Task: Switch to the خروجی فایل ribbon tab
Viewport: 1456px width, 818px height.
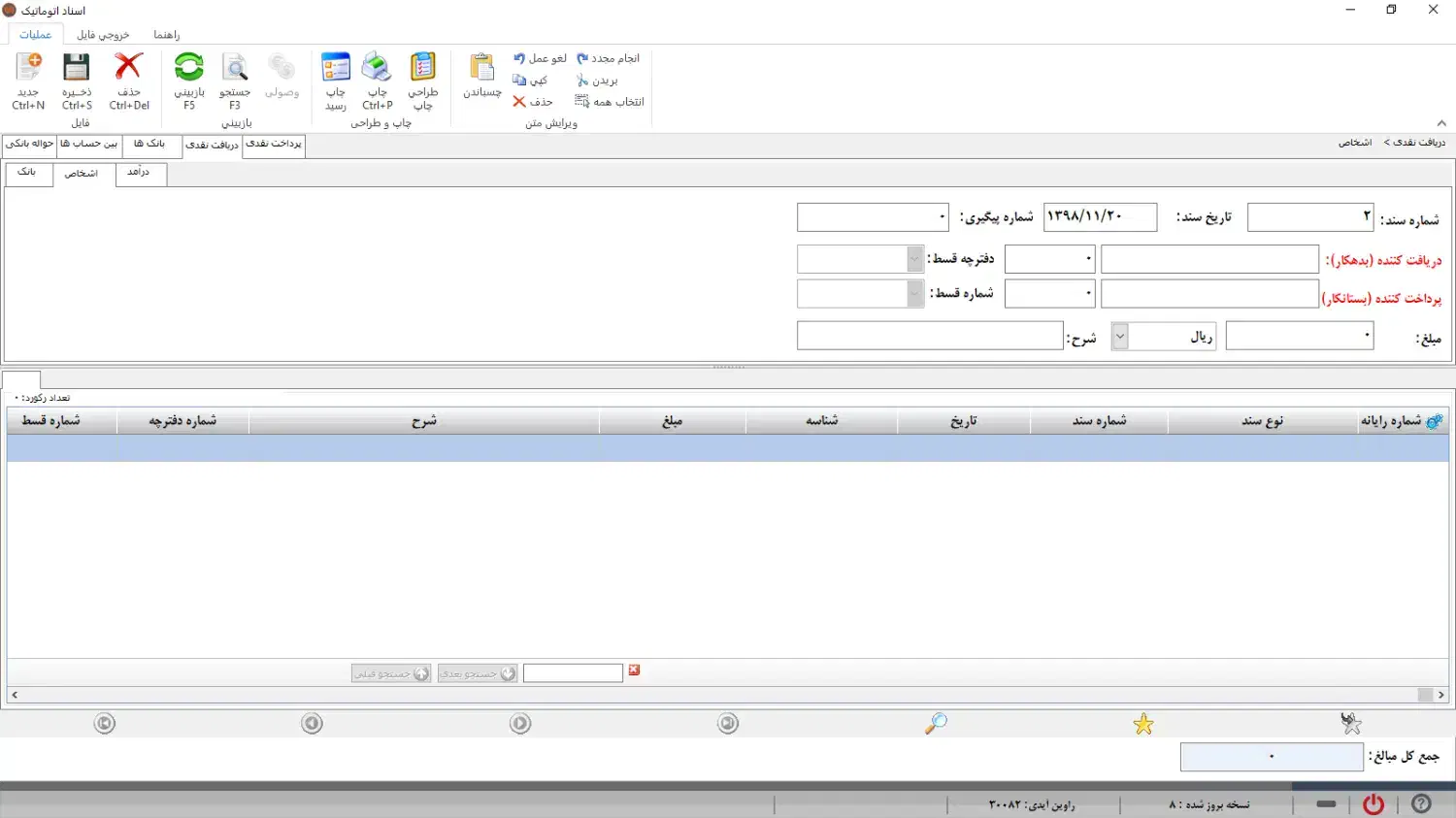Action: coord(103,35)
